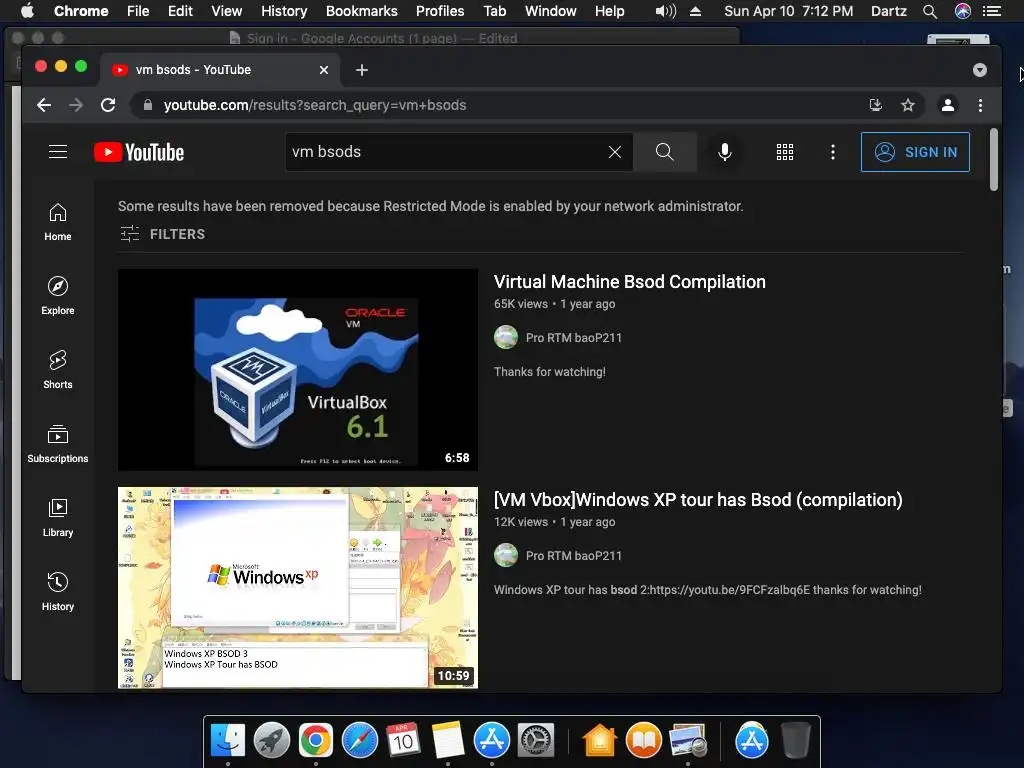Open Subscriptions in sidebar
The height and width of the screenshot is (768, 1024).
58,444
